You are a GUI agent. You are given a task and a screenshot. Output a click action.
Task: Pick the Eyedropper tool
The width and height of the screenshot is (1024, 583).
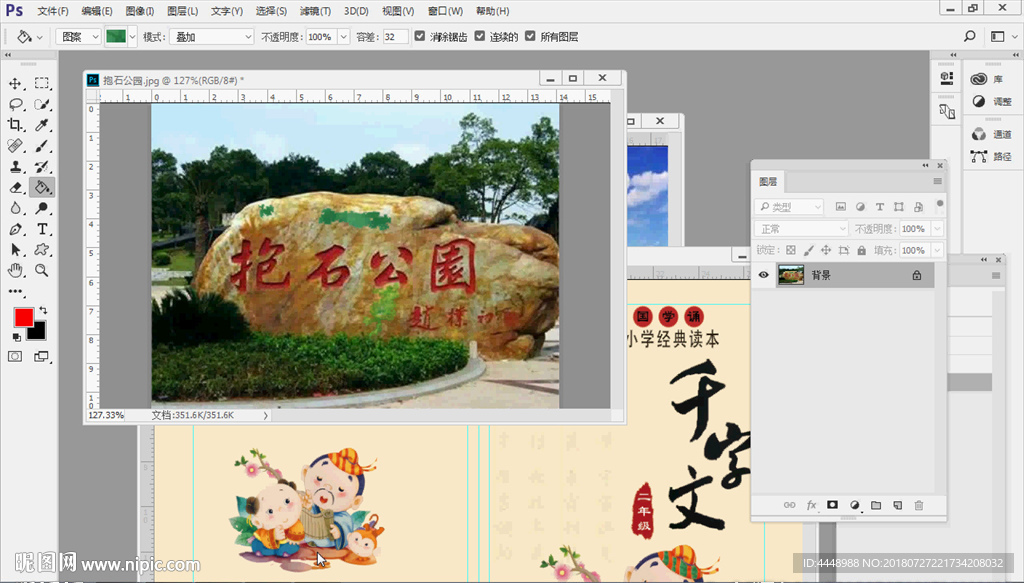point(42,125)
